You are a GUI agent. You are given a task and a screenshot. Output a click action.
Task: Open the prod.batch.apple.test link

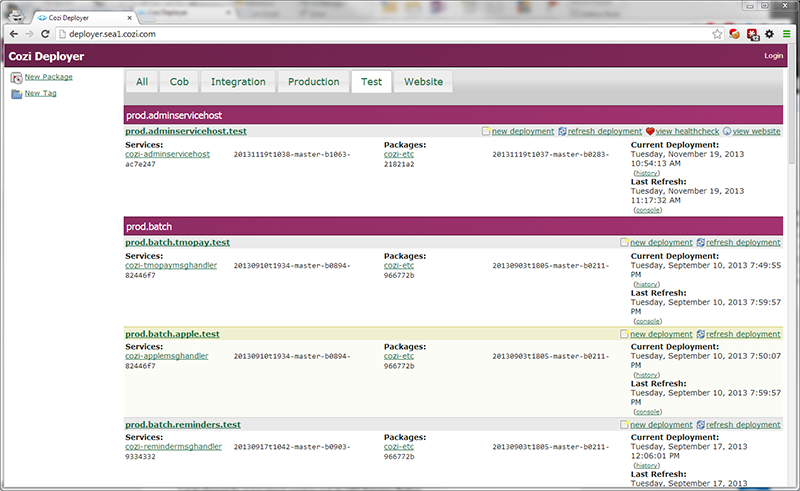[x=172, y=334]
